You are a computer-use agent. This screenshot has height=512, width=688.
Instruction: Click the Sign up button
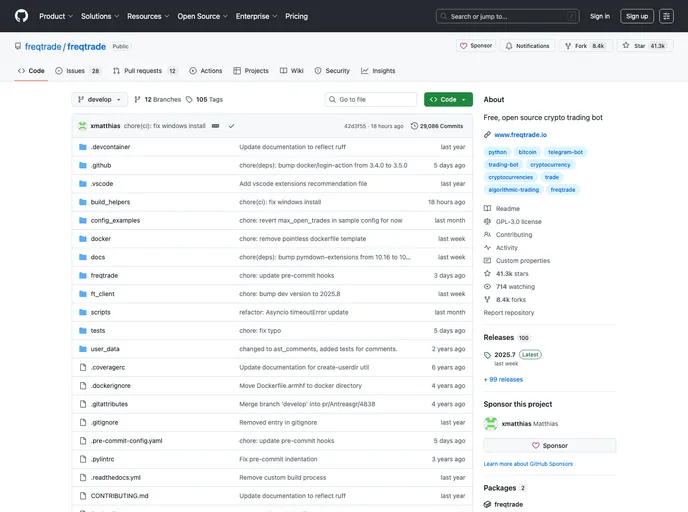[x=637, y=16]
